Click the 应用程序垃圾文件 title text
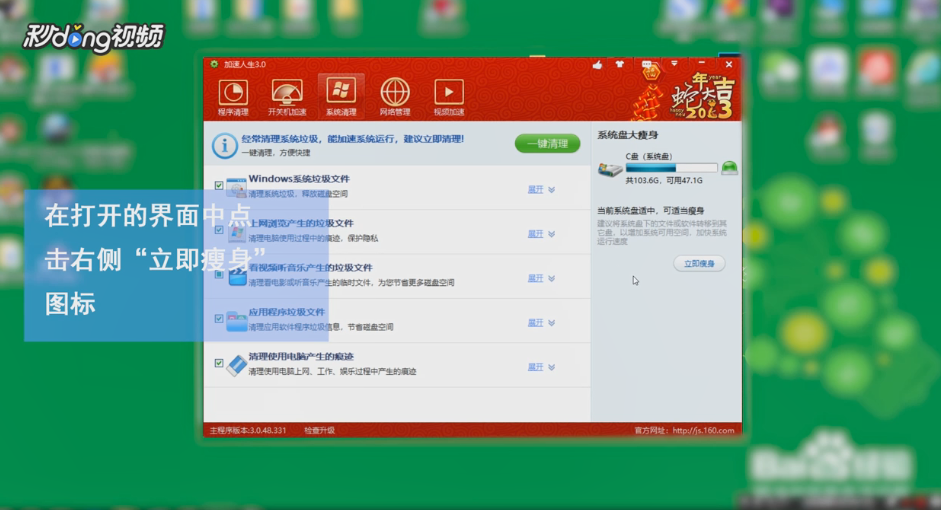 (x=286, y=312)
